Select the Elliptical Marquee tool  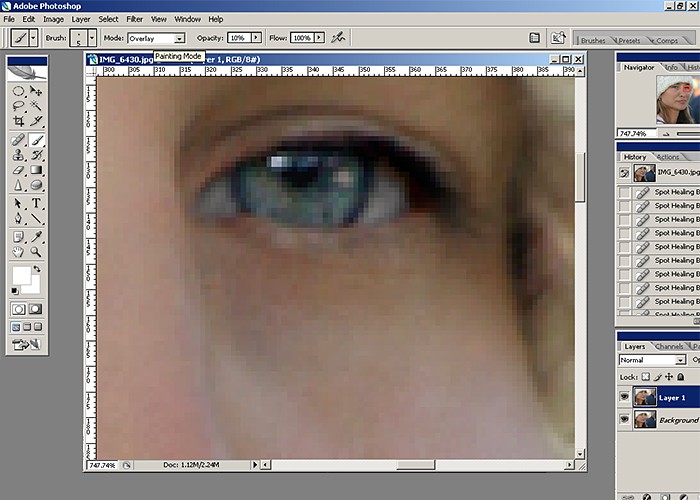pos(18,92)
